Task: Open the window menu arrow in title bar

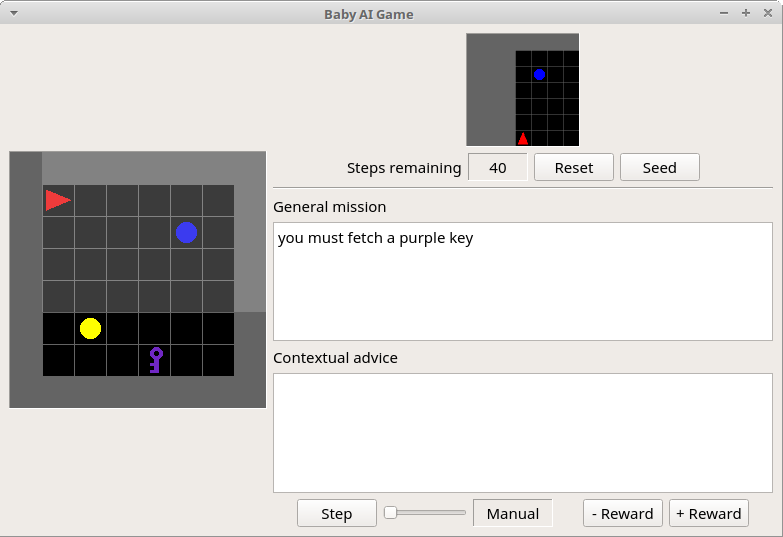Action: (13, 14)
